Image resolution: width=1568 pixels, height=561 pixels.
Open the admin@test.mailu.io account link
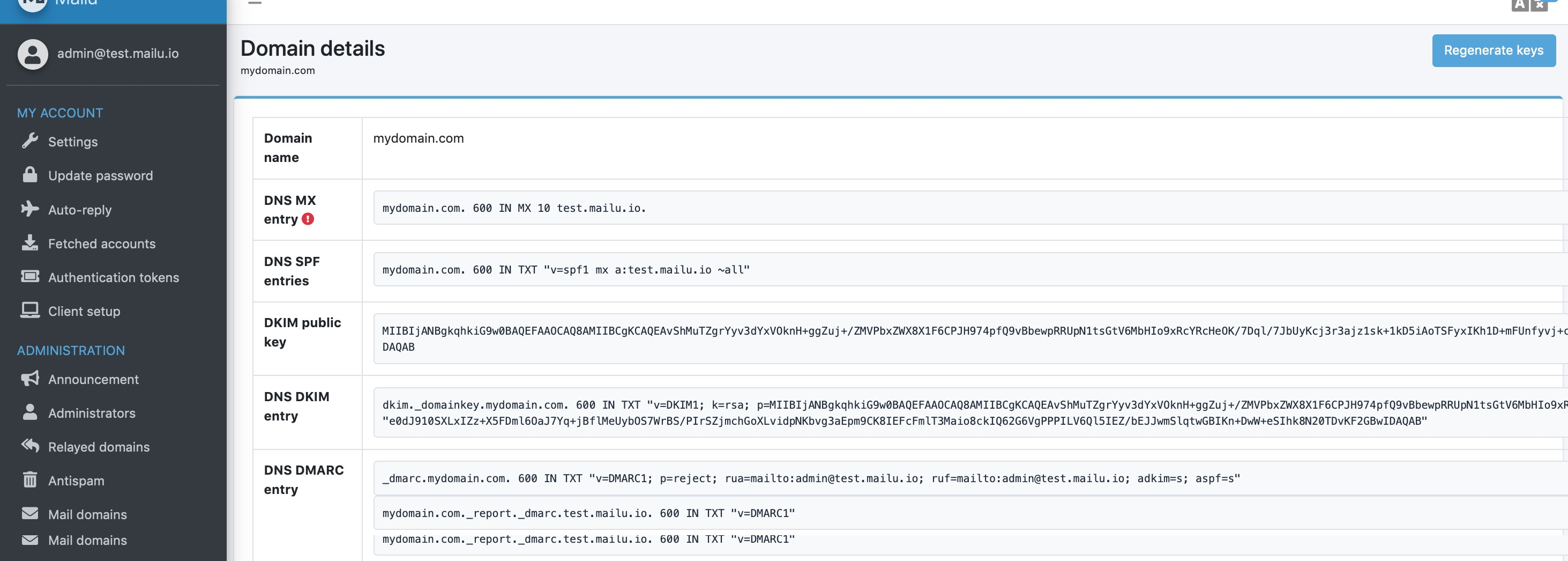(117, 54)
